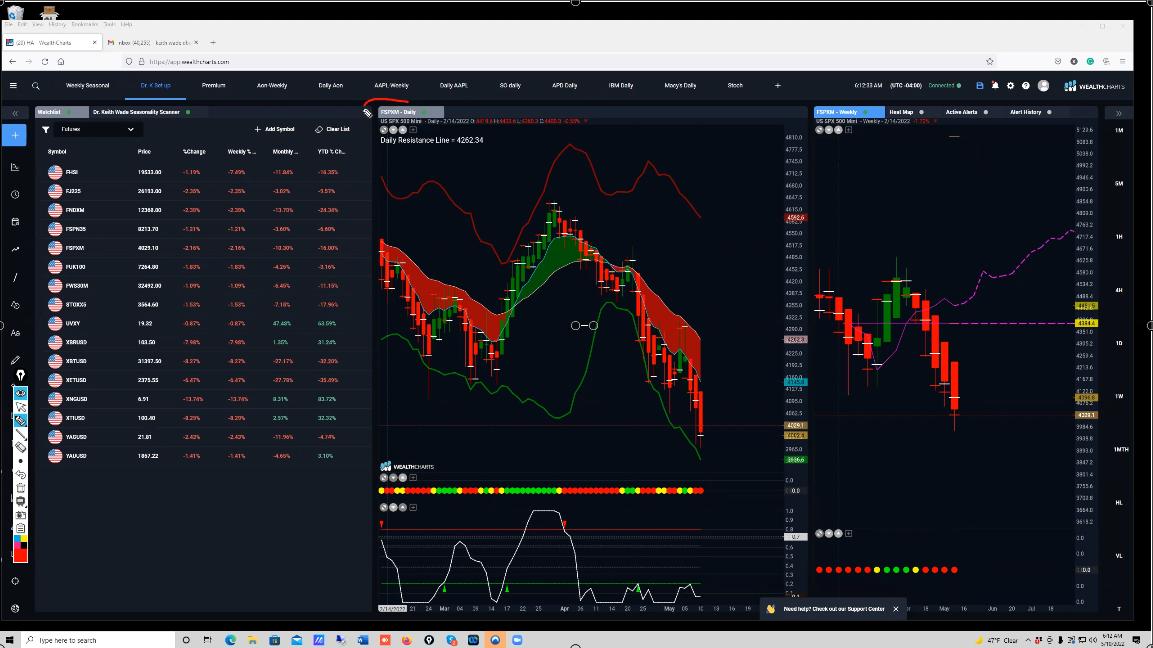Open the Futures watchlist dropdown

click(98, 129)
